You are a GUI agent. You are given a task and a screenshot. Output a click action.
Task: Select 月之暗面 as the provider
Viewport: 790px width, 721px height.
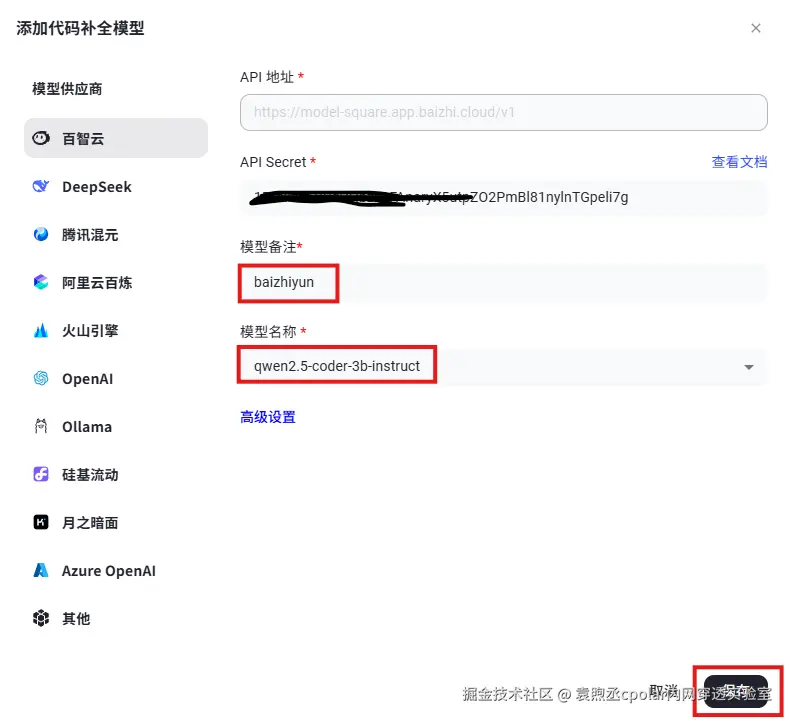pos(116,522)
